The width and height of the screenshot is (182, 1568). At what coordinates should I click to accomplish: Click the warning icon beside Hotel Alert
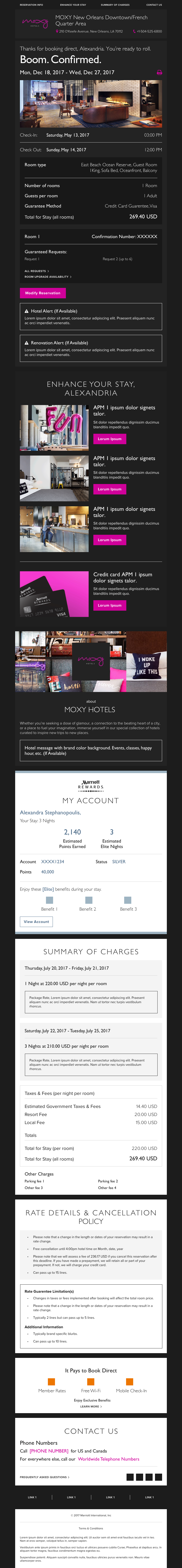[x=27, y=311]
